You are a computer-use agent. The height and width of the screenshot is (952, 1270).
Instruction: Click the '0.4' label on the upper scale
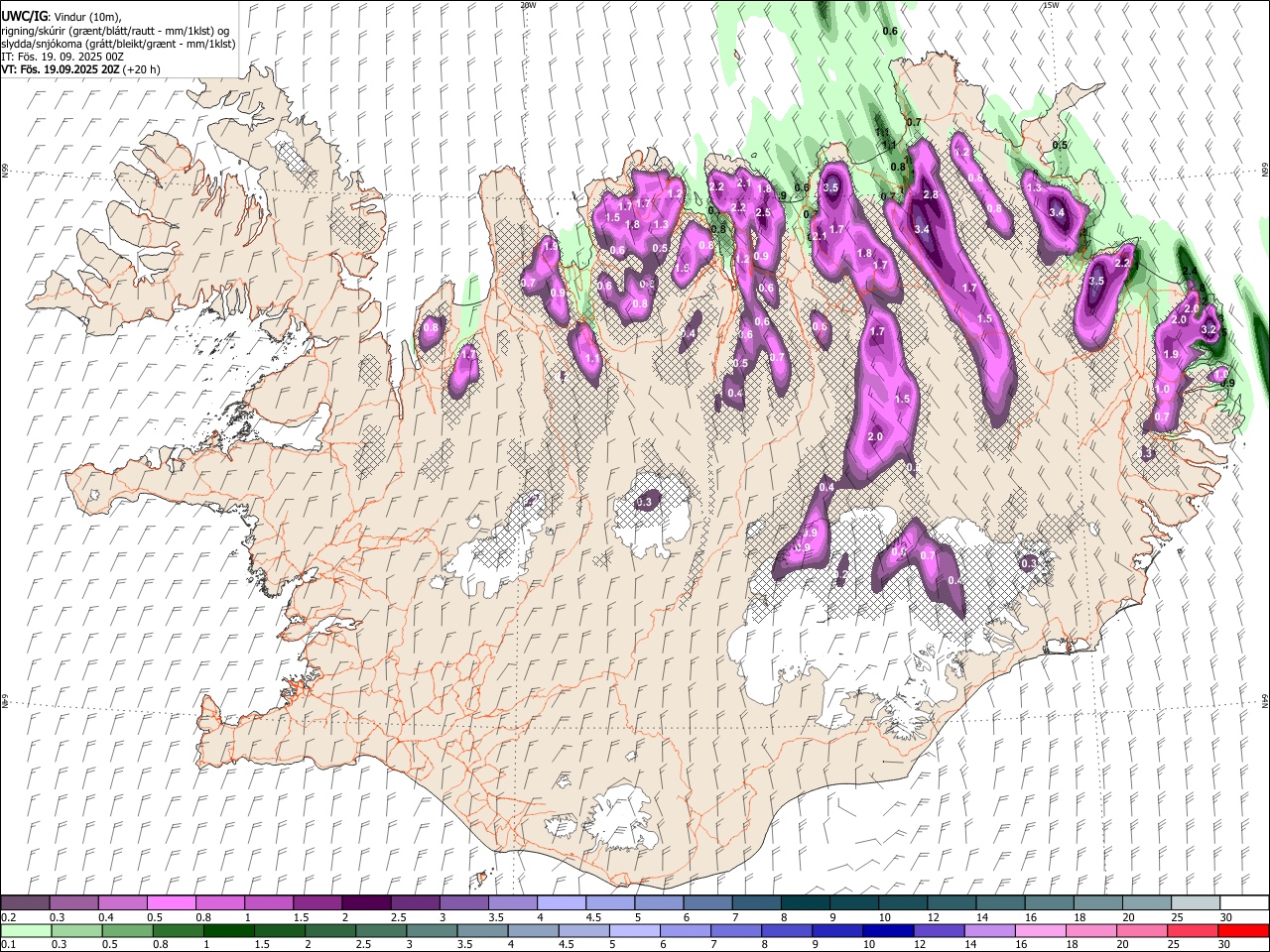(106, 917)
